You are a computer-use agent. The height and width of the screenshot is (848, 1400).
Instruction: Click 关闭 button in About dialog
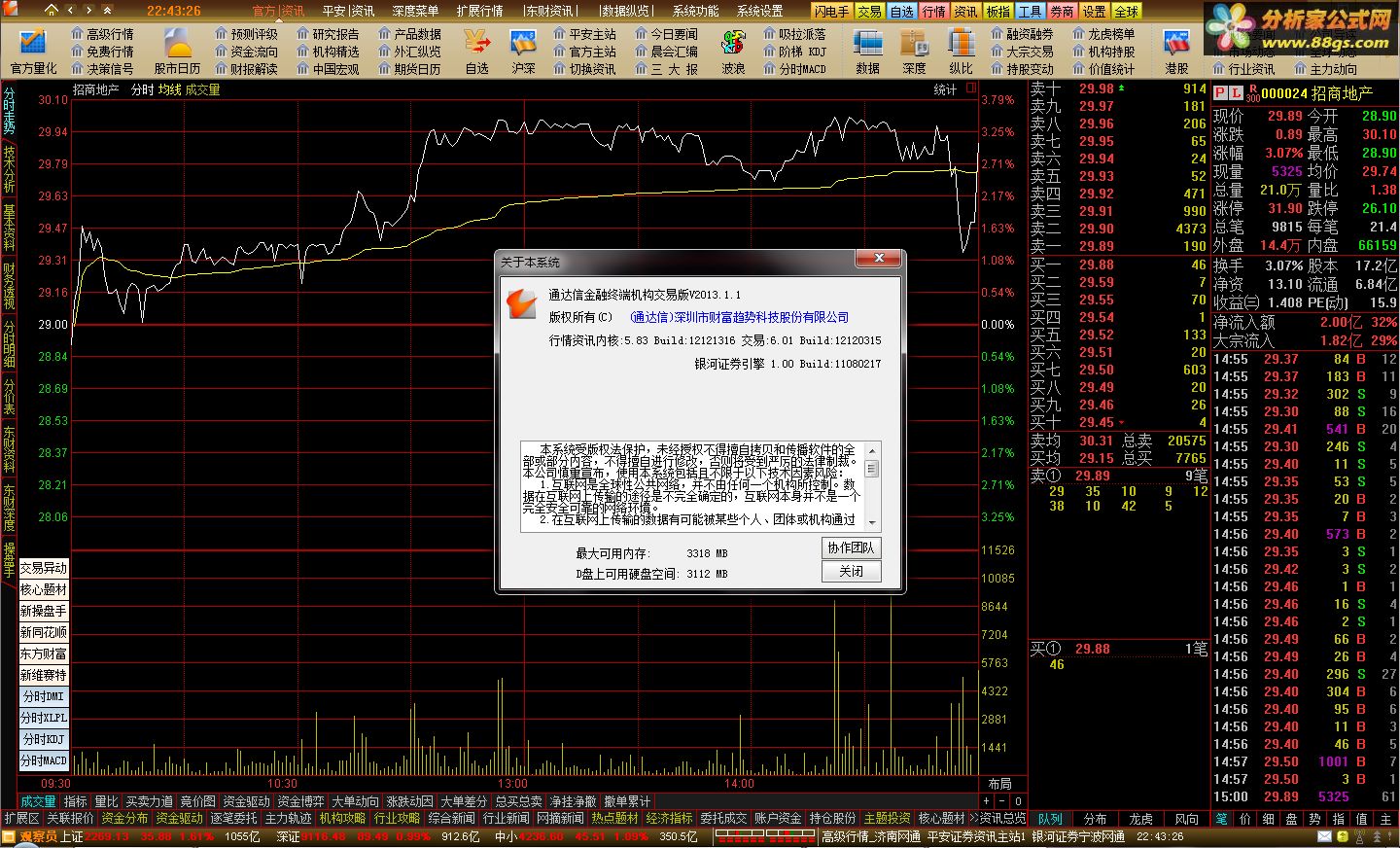point(851,571)
